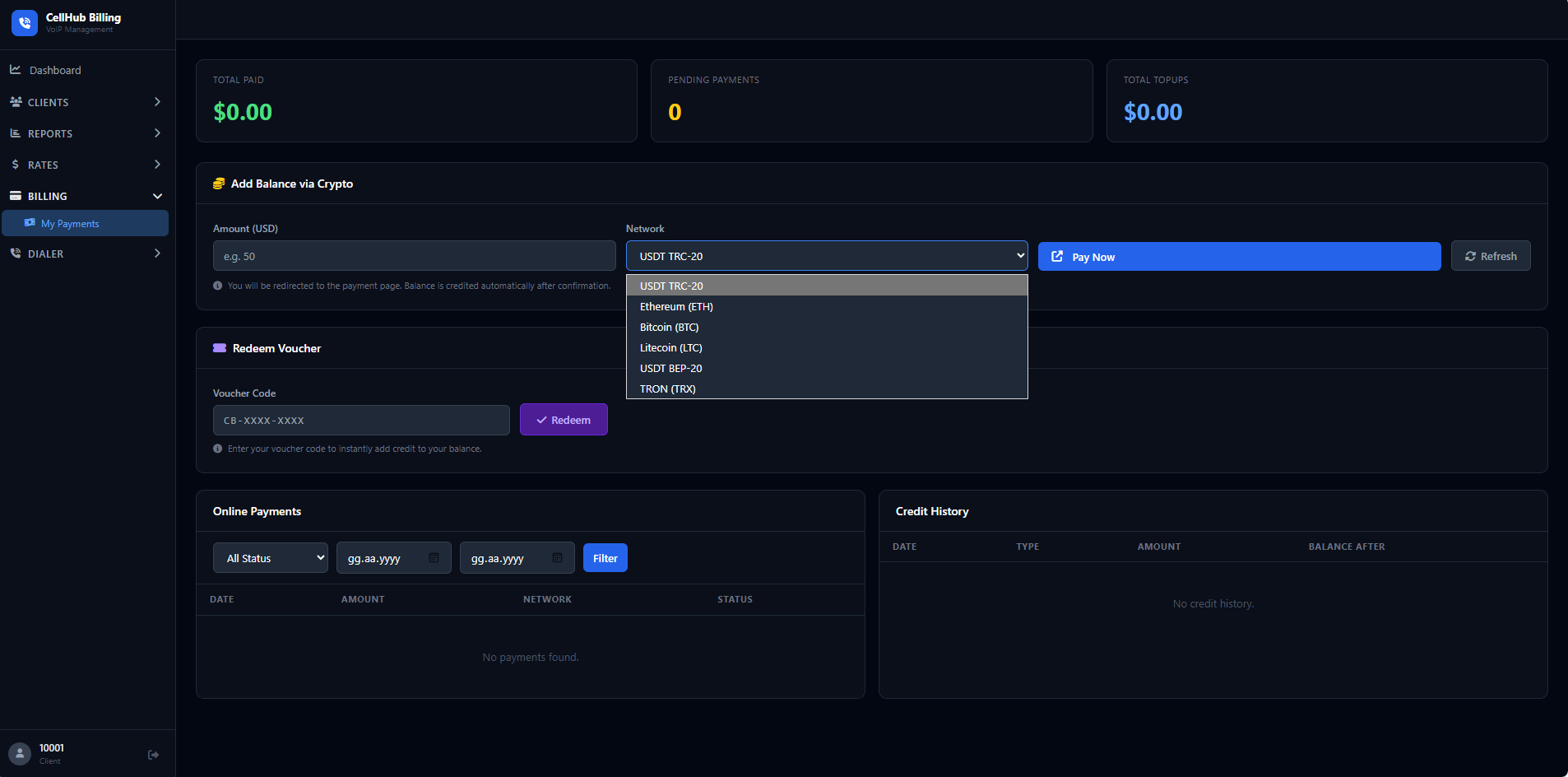Click the TOTAL PAID $0.00 value
The width and height of the screenshot is (1568, 777).
pyautogui.click(x=243, y=112)
